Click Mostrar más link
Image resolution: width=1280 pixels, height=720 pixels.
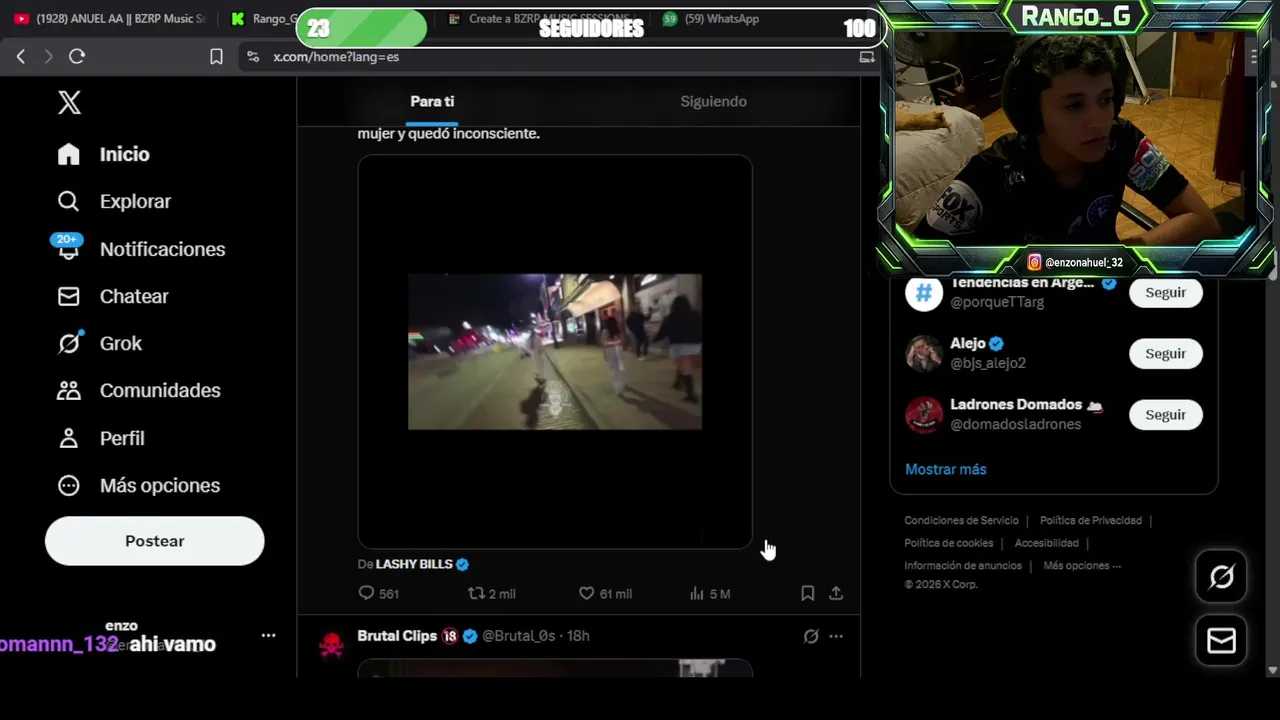(x=945, y=469)
